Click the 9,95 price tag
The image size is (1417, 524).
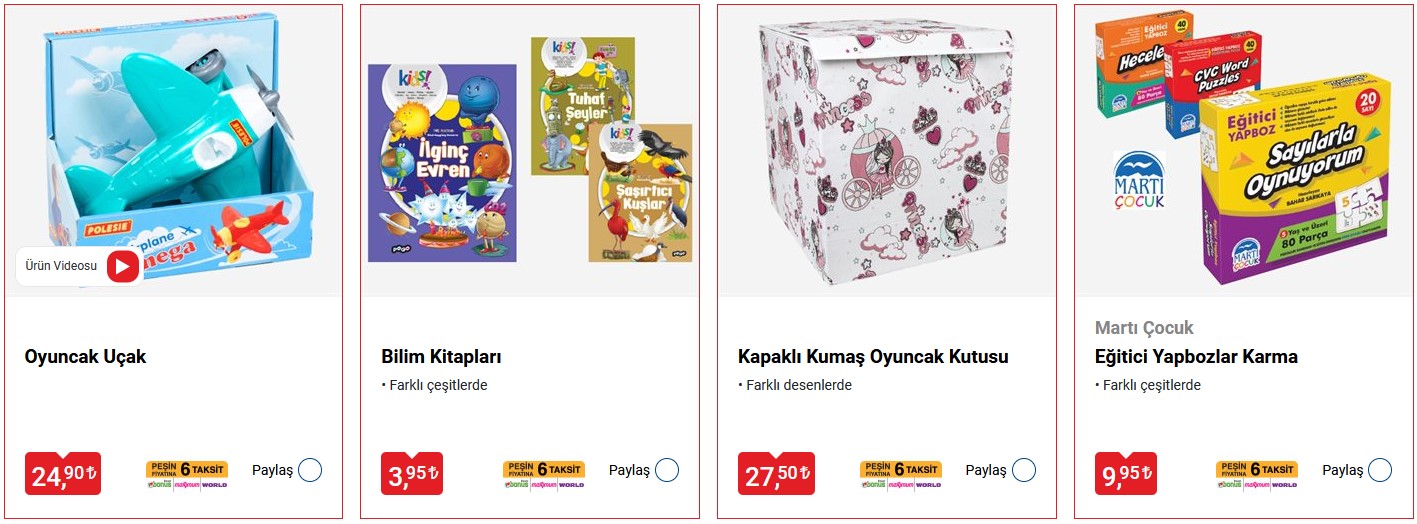(1126, 474)
